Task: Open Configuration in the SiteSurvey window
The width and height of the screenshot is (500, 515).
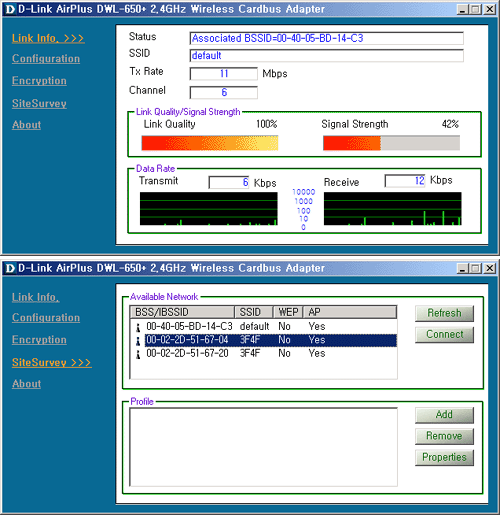Action: tap(46, 318)
